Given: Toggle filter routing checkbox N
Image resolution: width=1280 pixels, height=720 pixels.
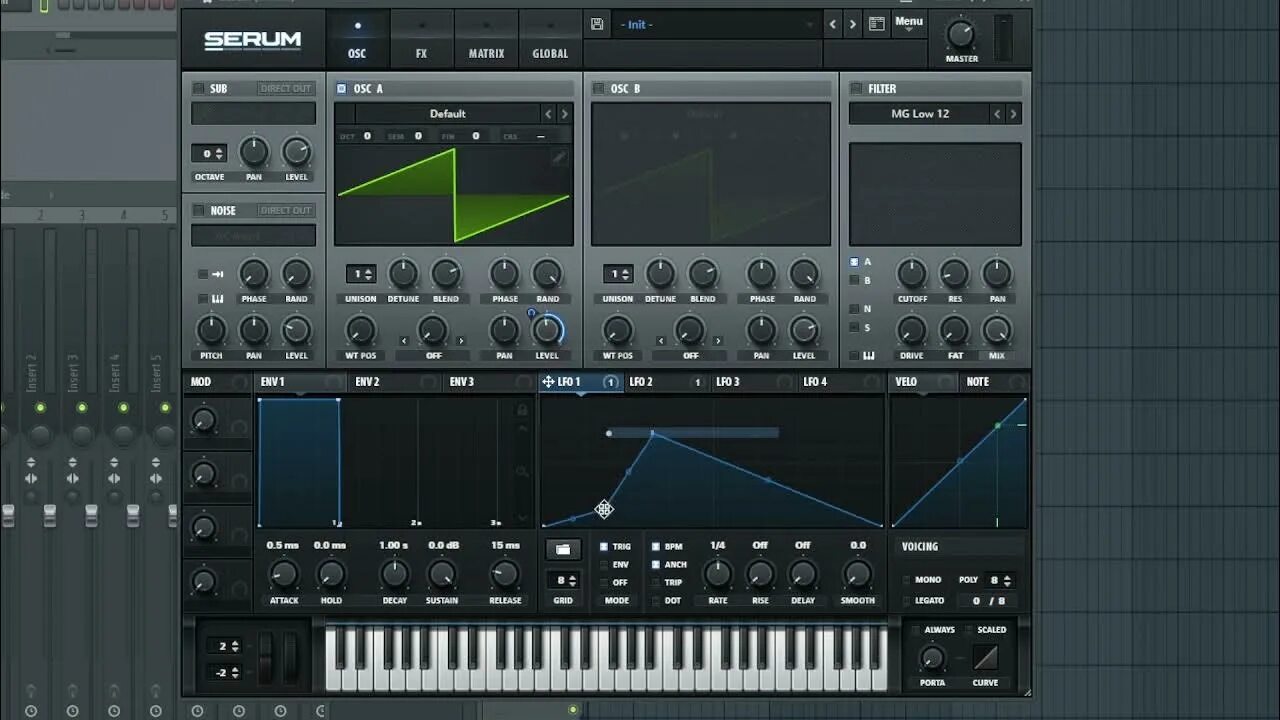Looking at the screenshot, I should [x=854, y=309].
